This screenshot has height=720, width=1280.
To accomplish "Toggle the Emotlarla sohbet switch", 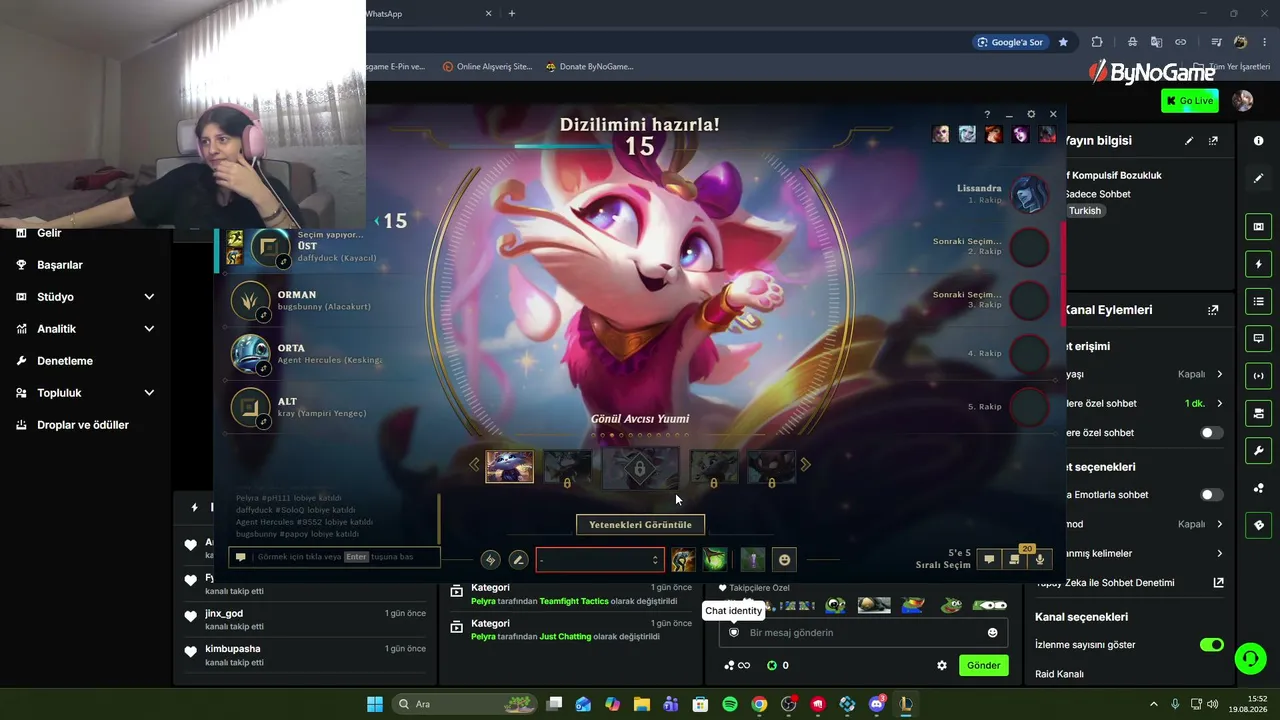I will click(1212, 495).
